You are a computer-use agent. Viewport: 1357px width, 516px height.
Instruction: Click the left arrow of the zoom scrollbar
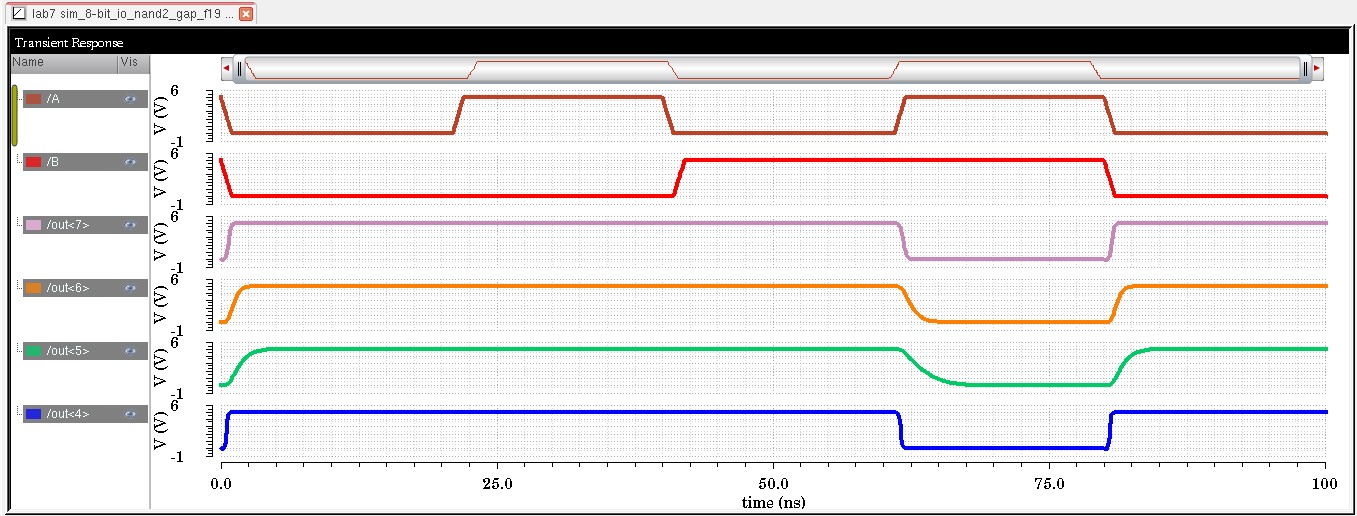point(227,68)
